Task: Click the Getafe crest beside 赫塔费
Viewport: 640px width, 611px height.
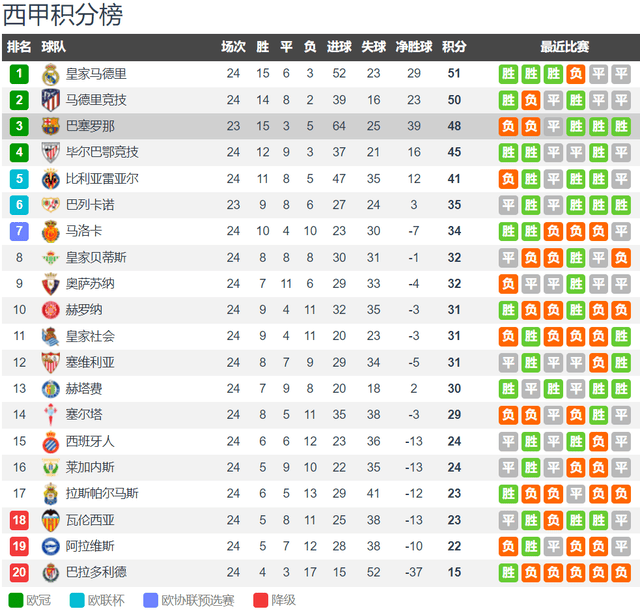Action: (x=50, y=388)
